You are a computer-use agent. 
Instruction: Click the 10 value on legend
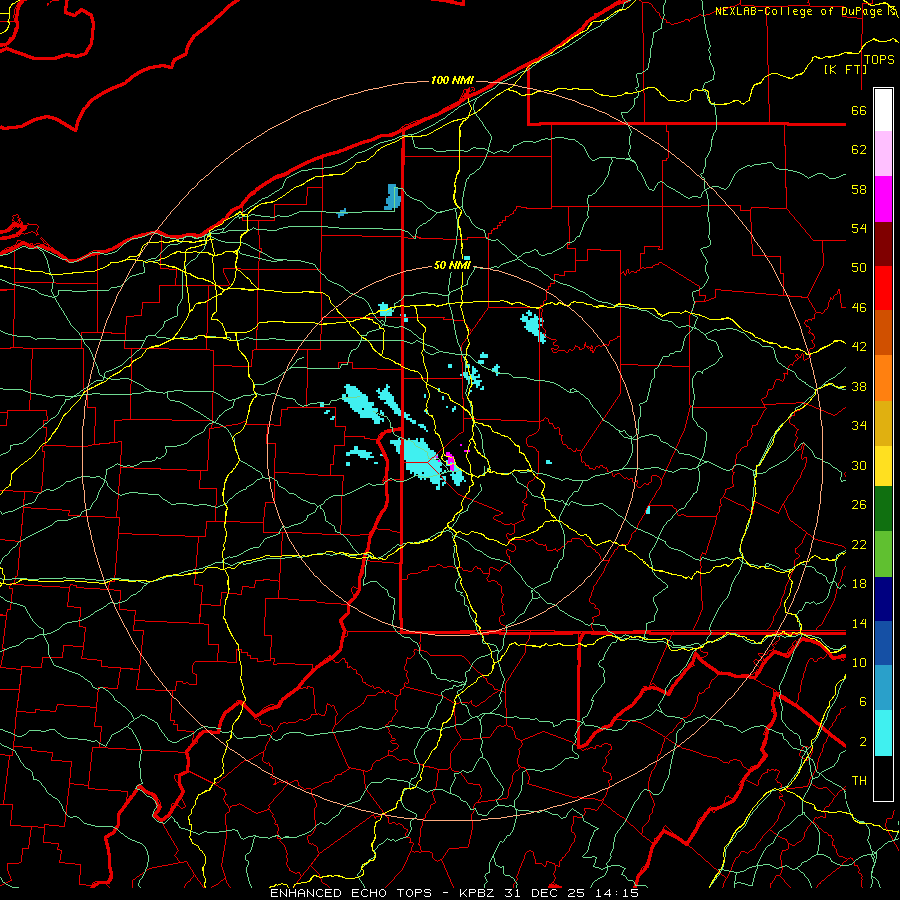pos(859,663)
